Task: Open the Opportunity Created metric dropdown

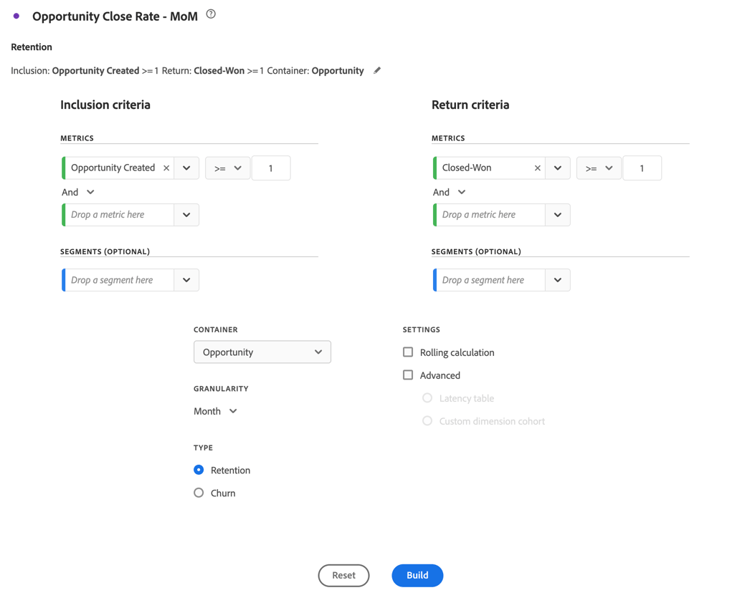Action: click(187, 168)
